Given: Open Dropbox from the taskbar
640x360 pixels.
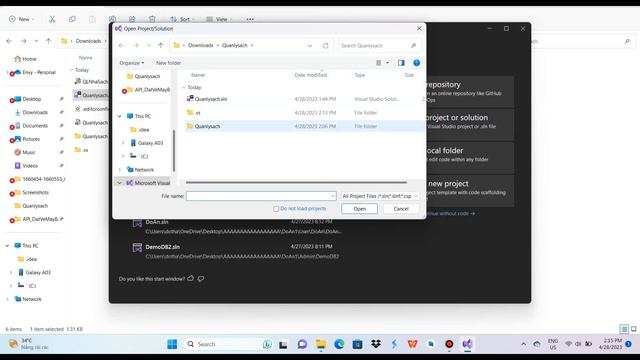Looking at the screenshot, I should (376, 344).
